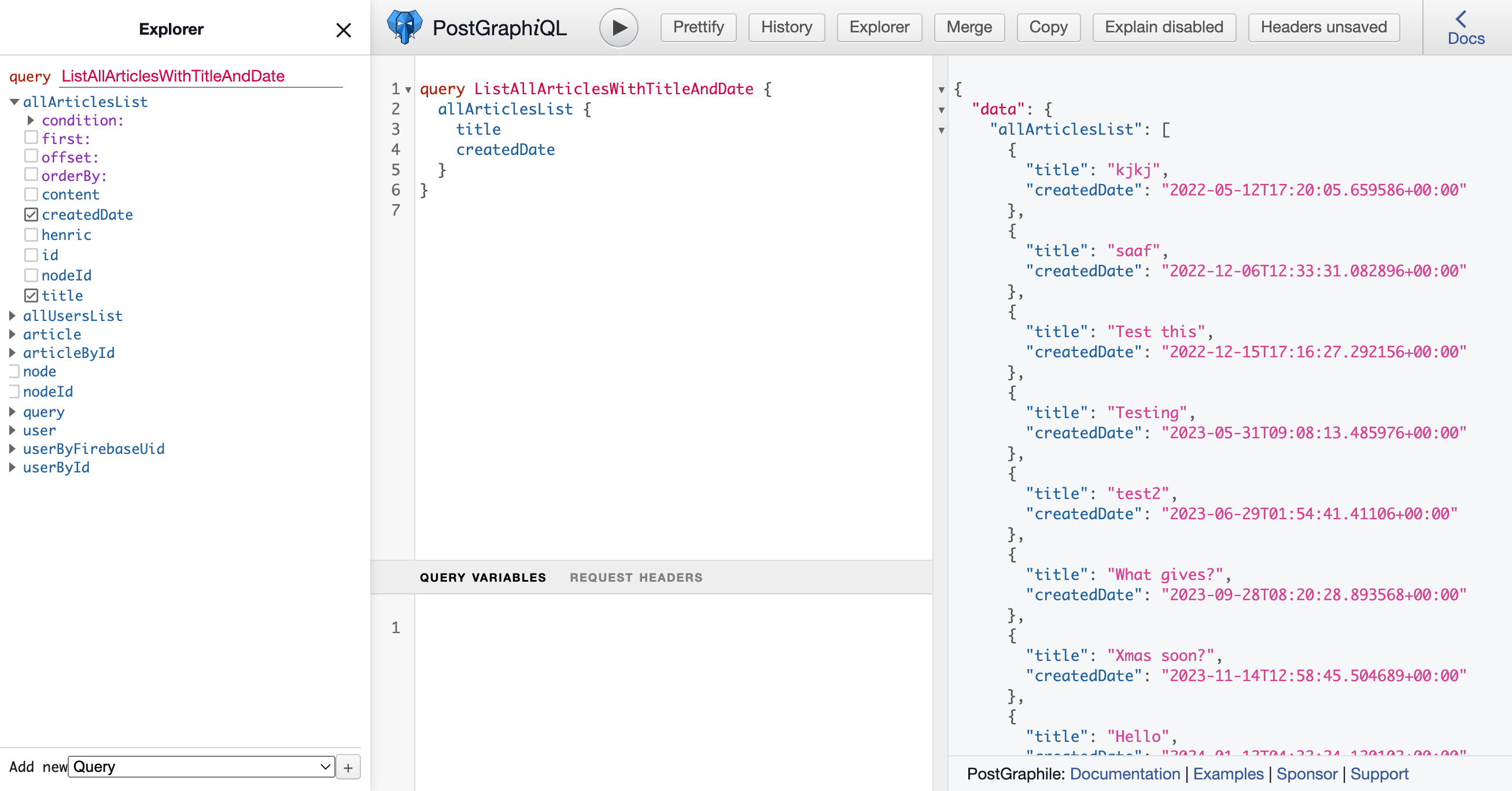Image resolution: width=1512 pixels, height=791 pixels.
Task: Open the PostGraphile Documentation link
Action: click(1124, 774)
